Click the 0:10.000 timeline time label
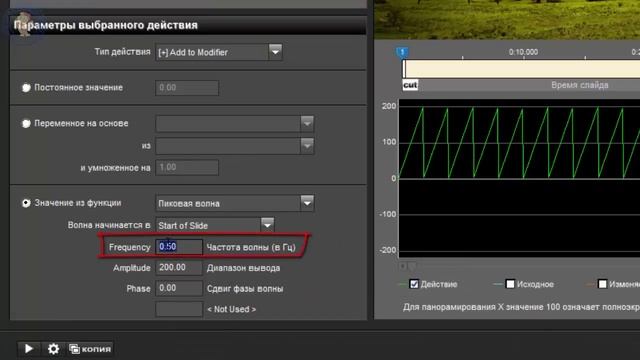640x360 pixels. 523,52
